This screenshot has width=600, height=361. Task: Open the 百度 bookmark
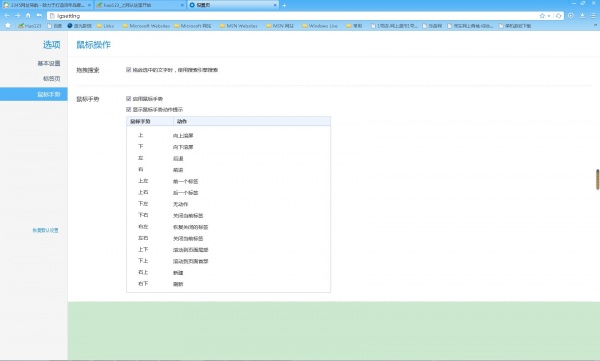point(55,26)
